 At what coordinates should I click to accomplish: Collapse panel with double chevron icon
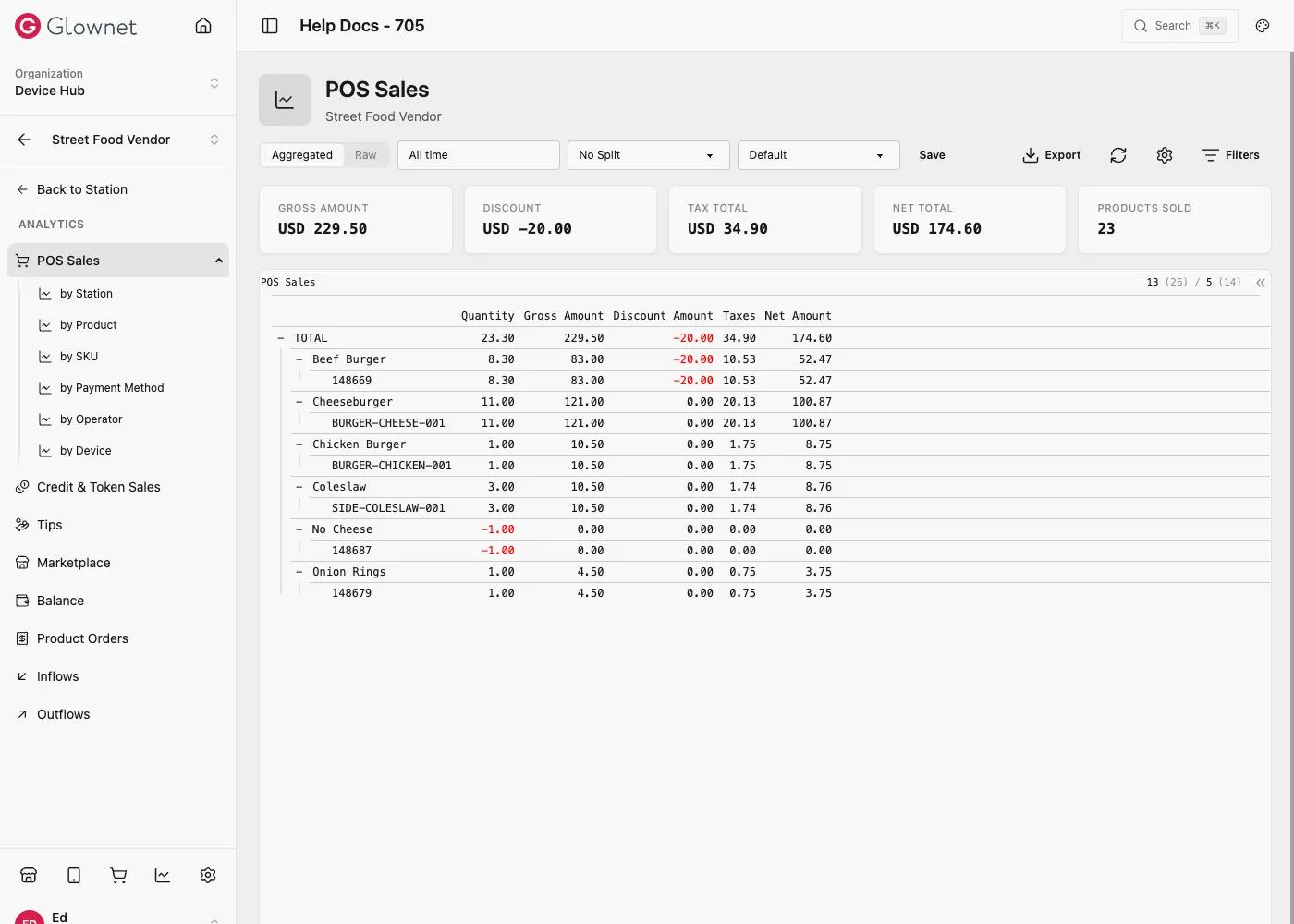click(1261, 283)
